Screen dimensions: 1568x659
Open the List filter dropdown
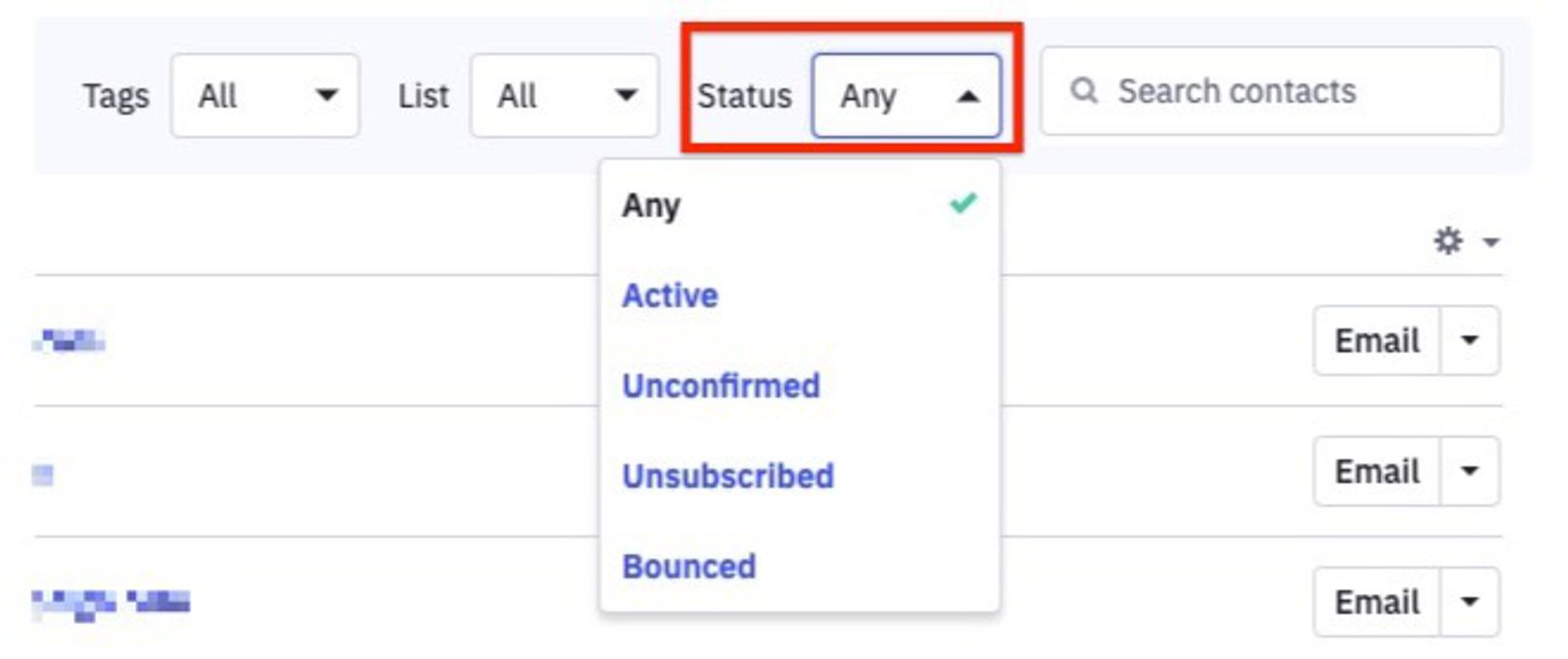(x=563, y=95)
